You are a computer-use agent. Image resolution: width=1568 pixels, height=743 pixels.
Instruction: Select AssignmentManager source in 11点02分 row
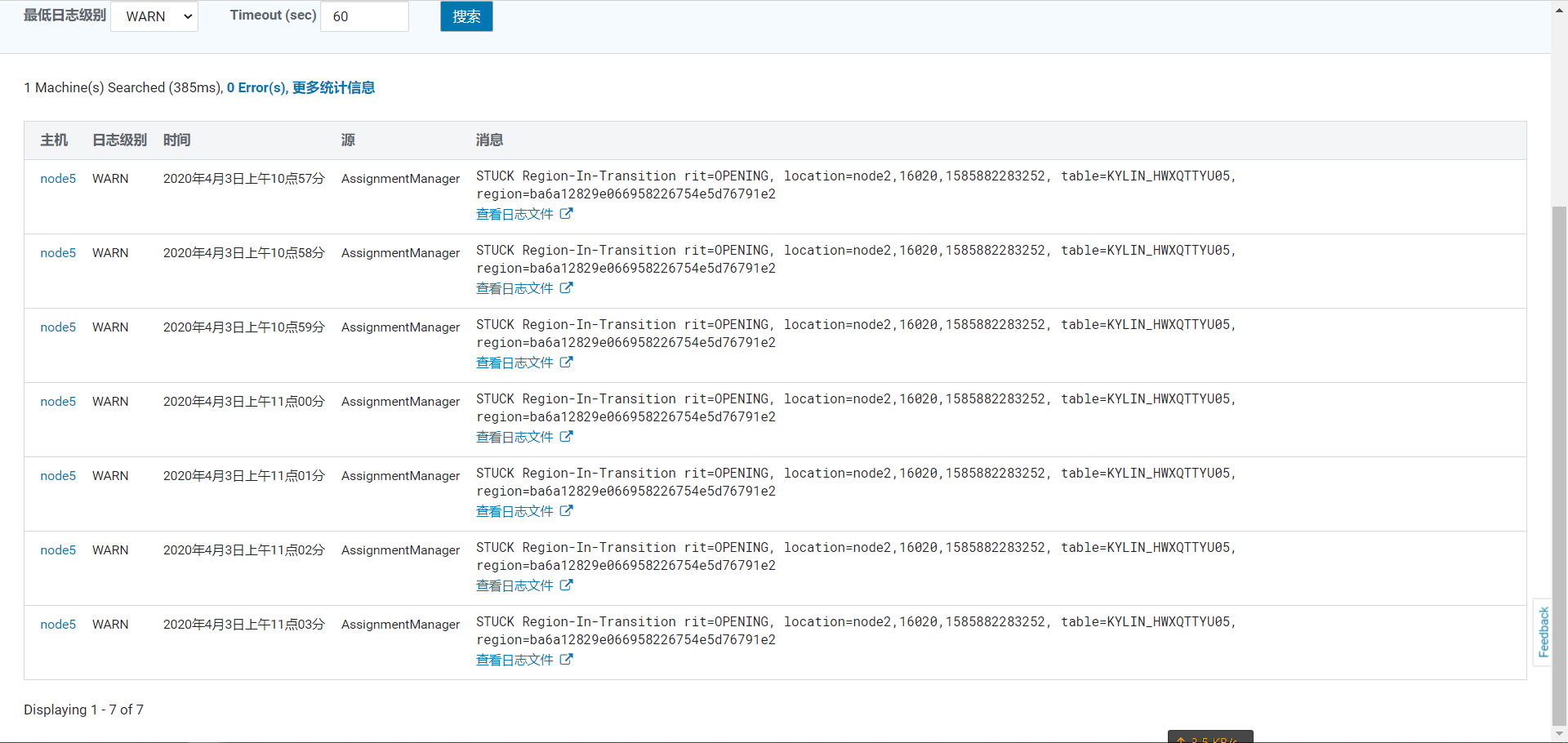(400, 549)
